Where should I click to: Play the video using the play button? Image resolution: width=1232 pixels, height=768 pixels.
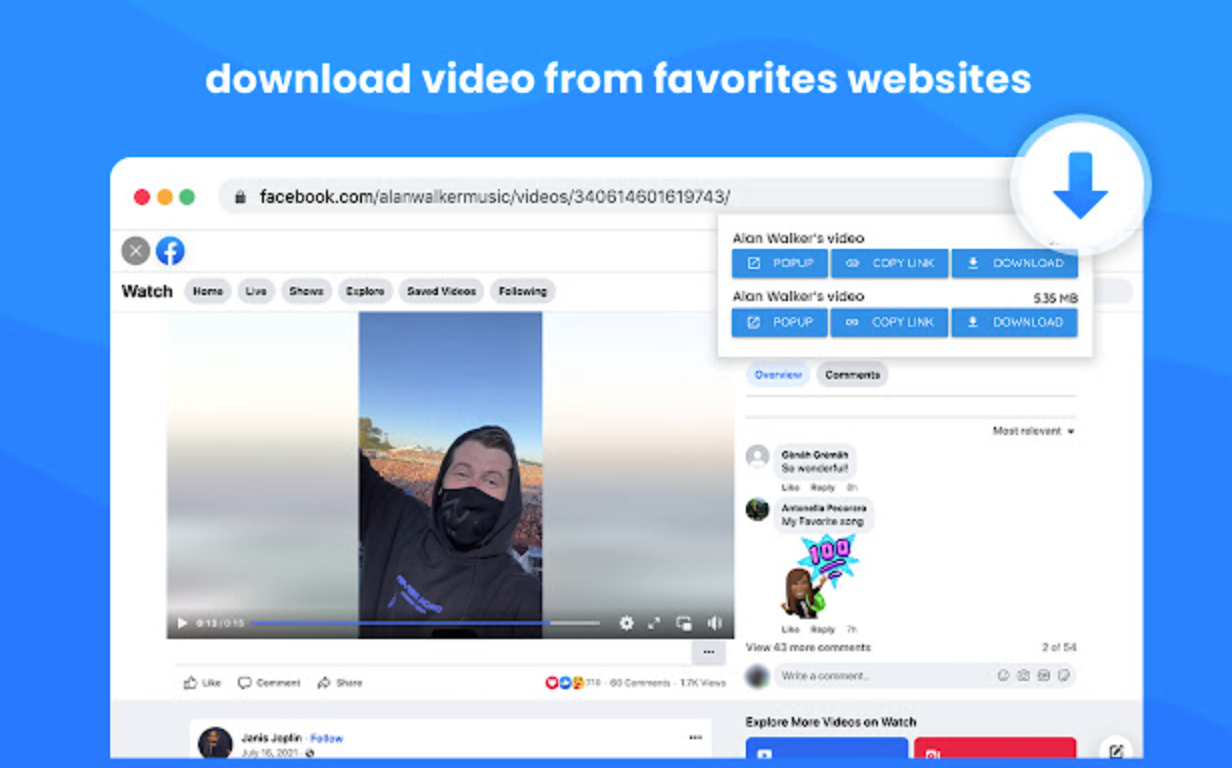click(x=182, y=623)
